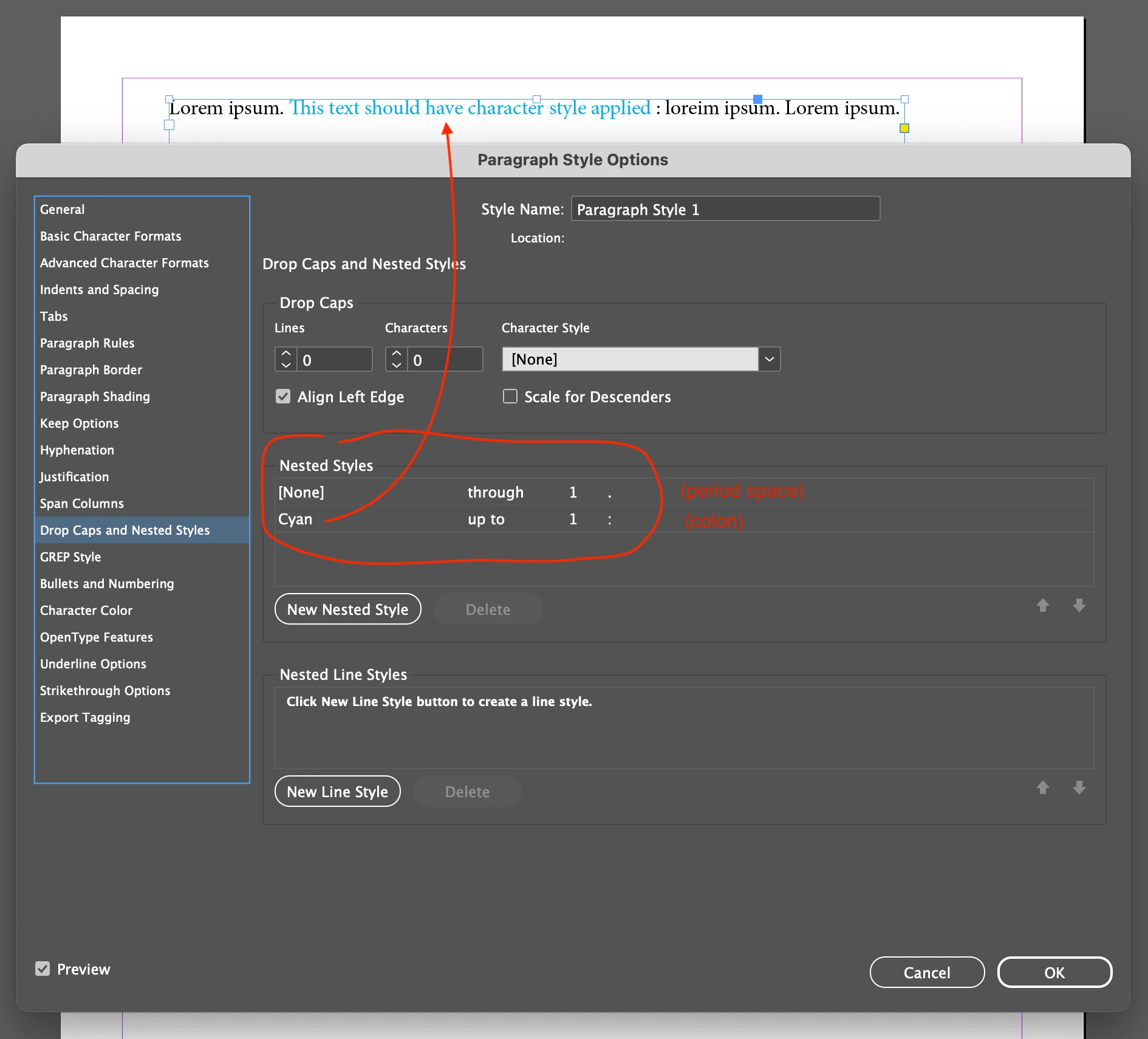Uncheck the Preview checkbox
The image size is (1148, 1039).
pyautogui.click(x=43, y=969)
